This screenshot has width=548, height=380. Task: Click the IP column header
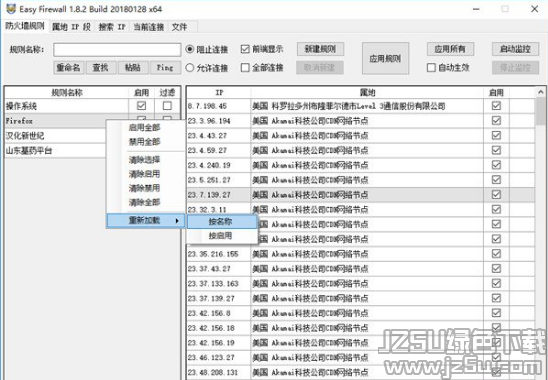point(219,93)
